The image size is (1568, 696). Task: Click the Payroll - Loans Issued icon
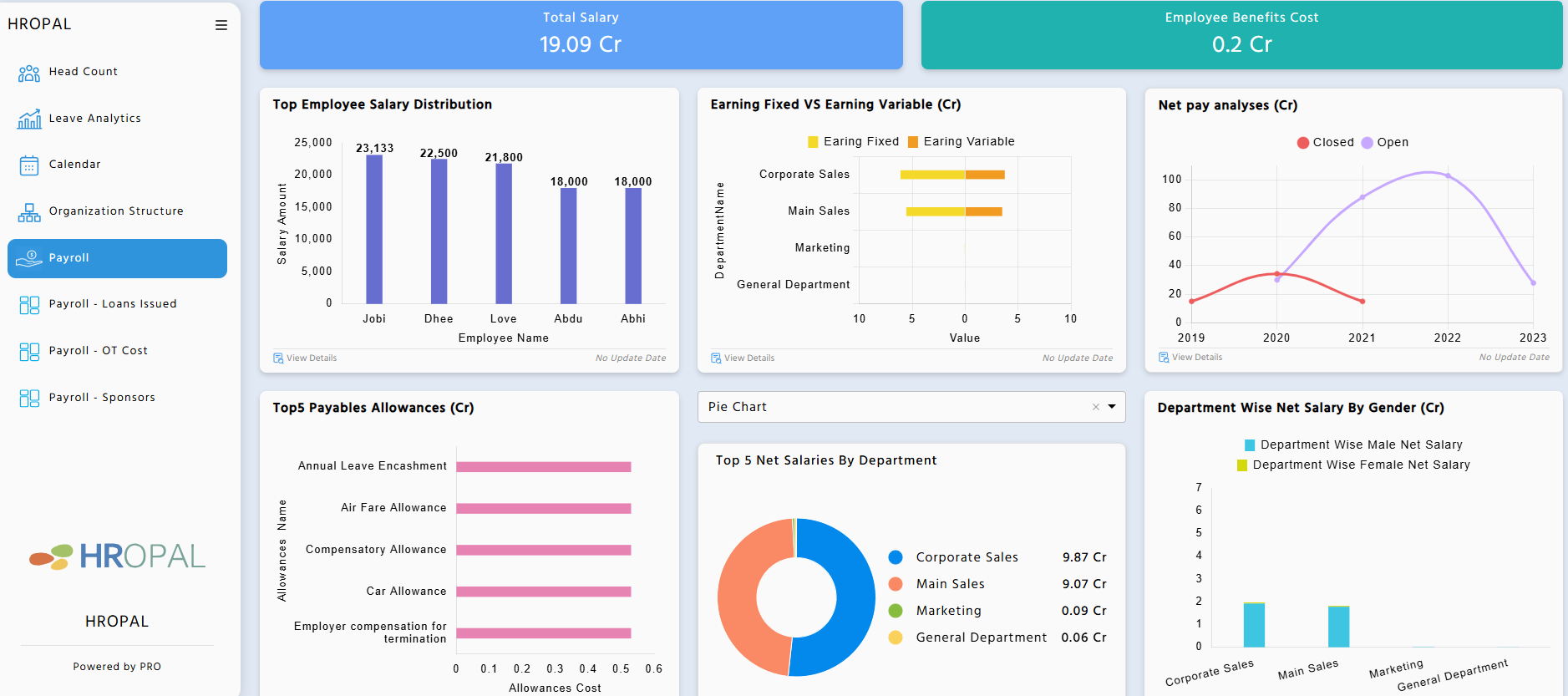coord(29,305)
